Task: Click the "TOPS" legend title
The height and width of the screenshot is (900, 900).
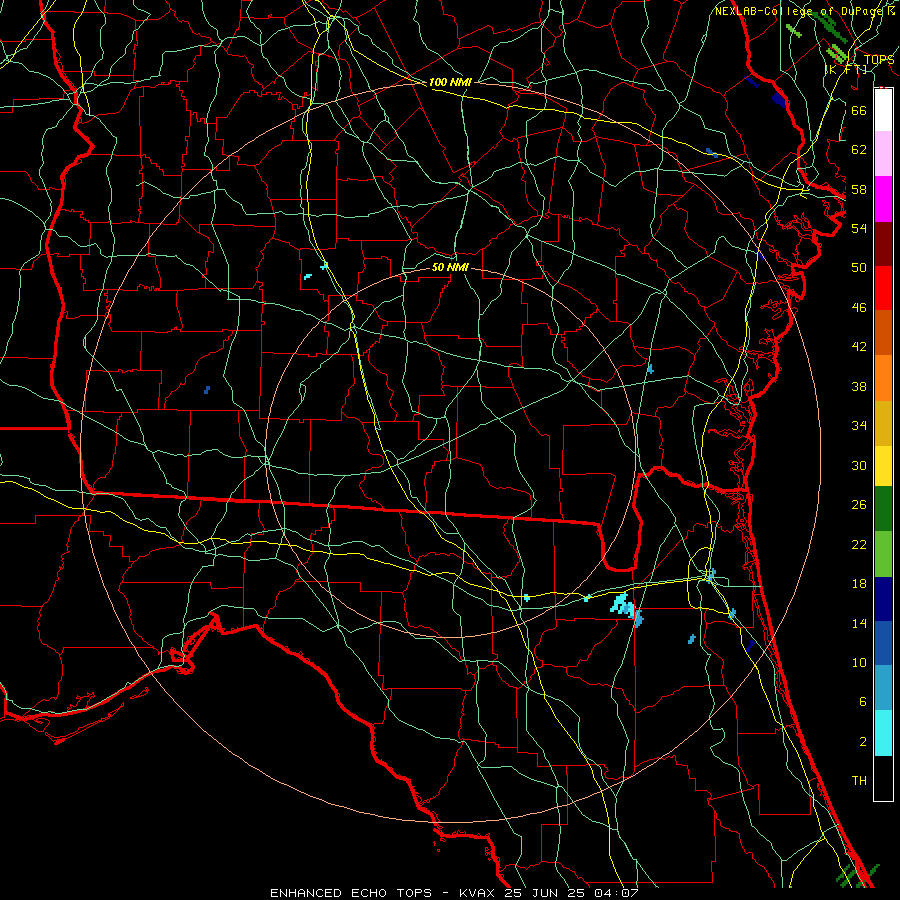Action: pos(879,59)
